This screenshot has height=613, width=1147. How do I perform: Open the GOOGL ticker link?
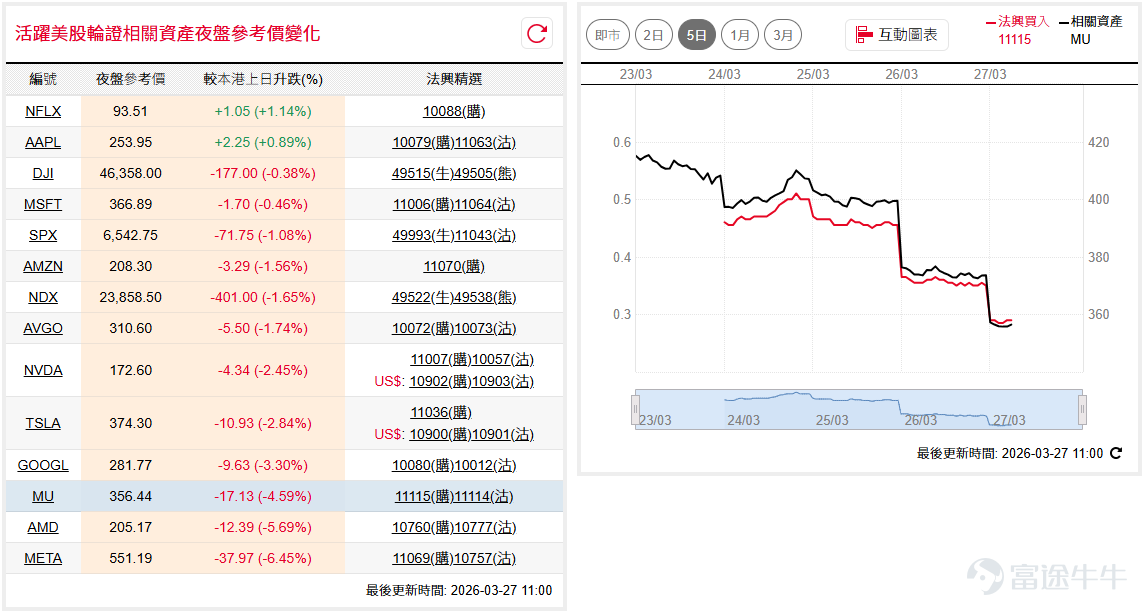tap(43, 465)
